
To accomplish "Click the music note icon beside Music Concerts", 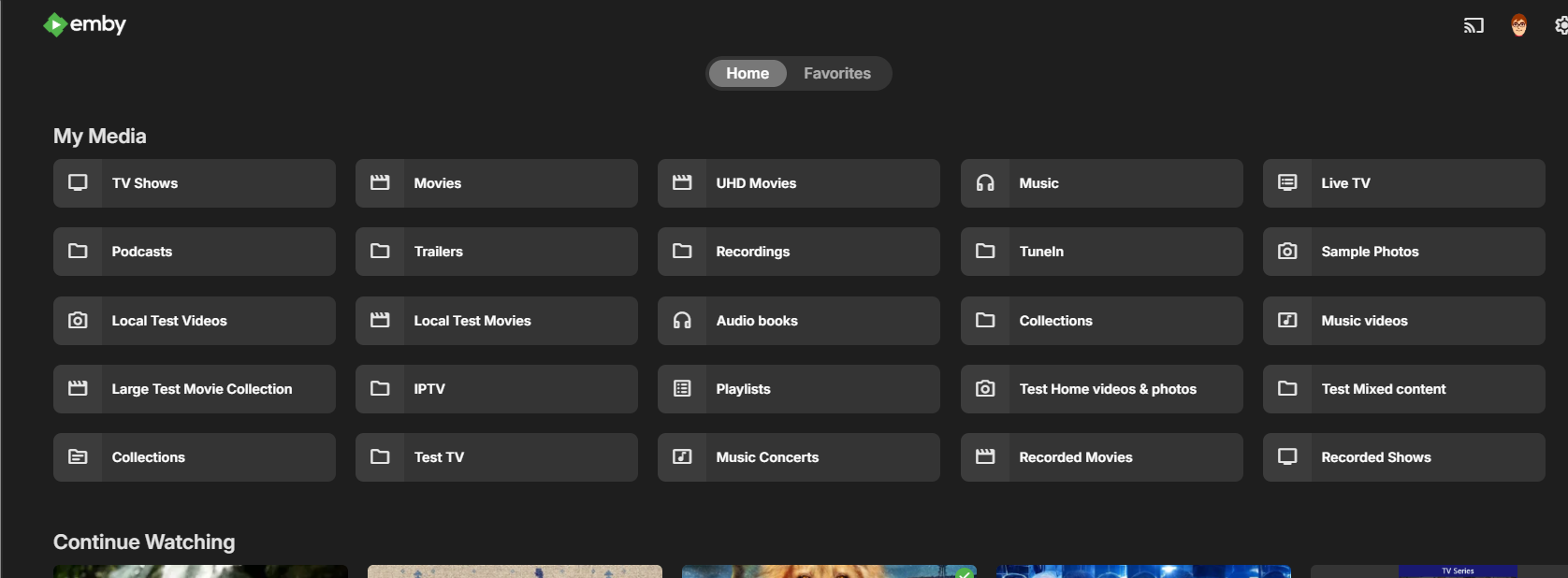I will (x=682, y=457).
